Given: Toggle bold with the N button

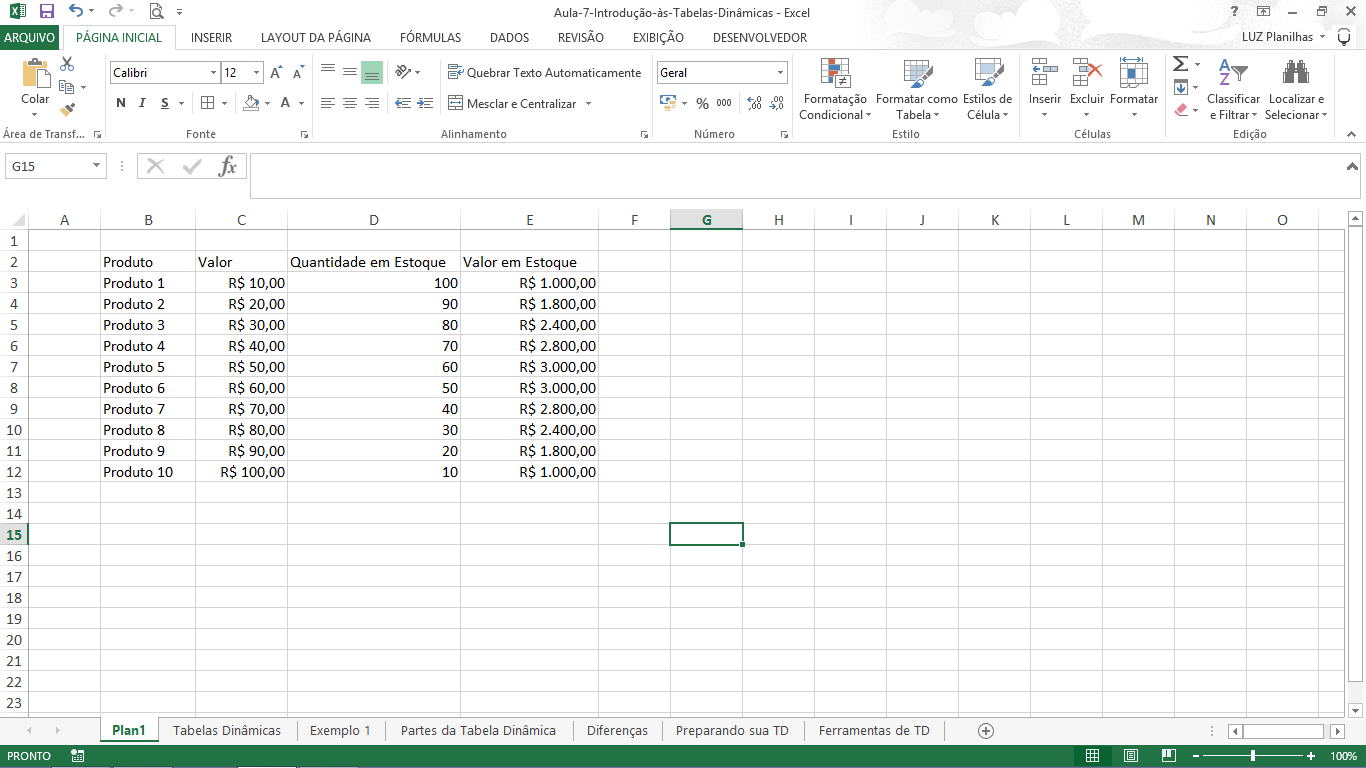Looking at the screenshot, I should pos(120,102).
